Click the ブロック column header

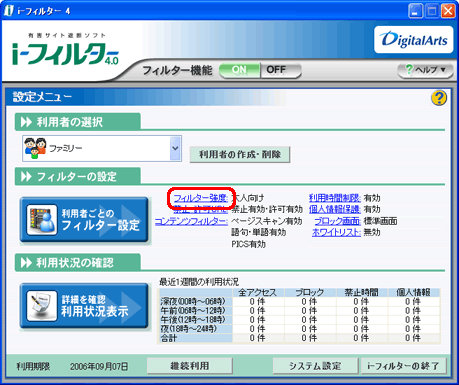coord(310,292)
